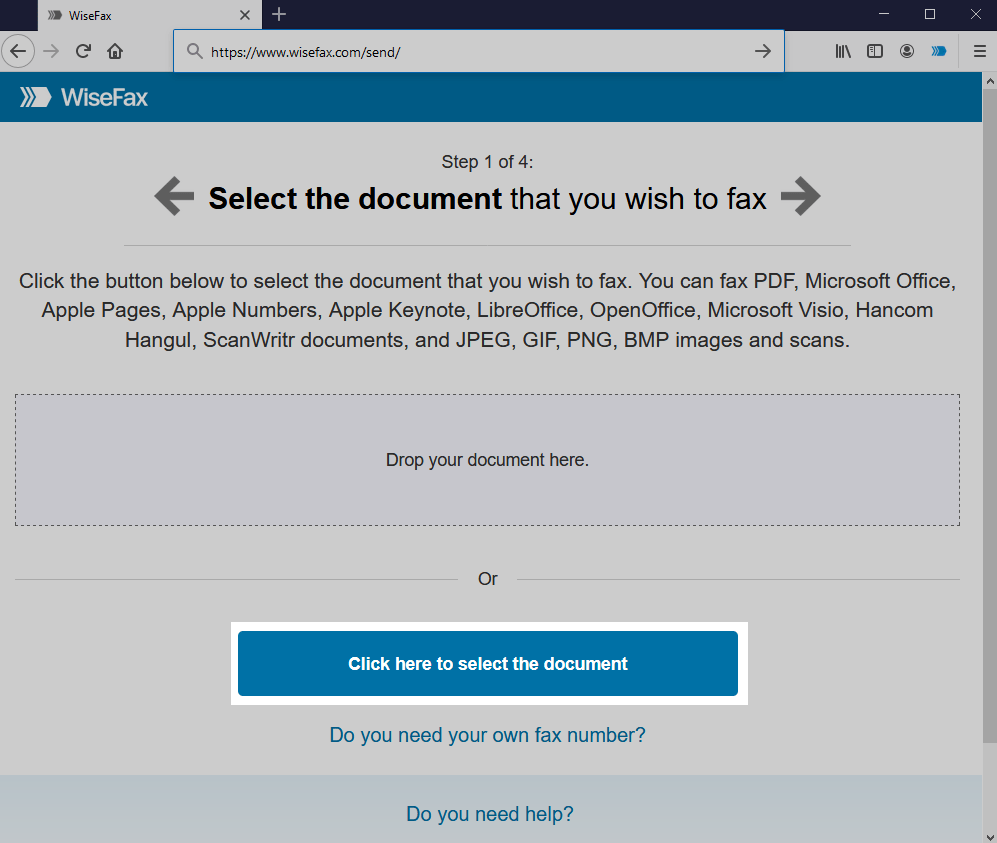Click the 'Step 1 of 4:' text

click(487, 162)
